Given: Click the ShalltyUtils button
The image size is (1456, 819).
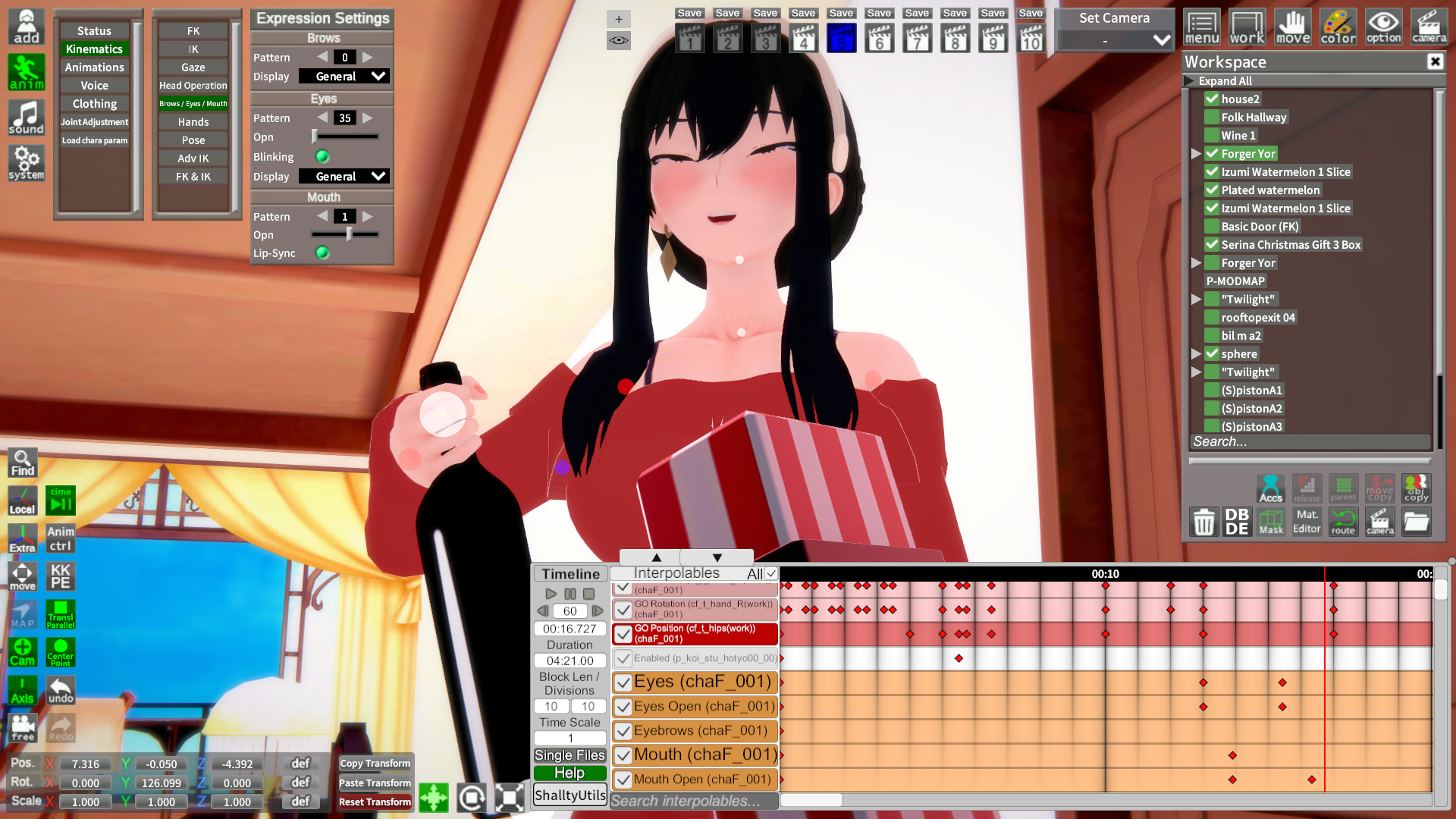Looking at the screenshot, I should pyautogui.click(x=570, y=795).
